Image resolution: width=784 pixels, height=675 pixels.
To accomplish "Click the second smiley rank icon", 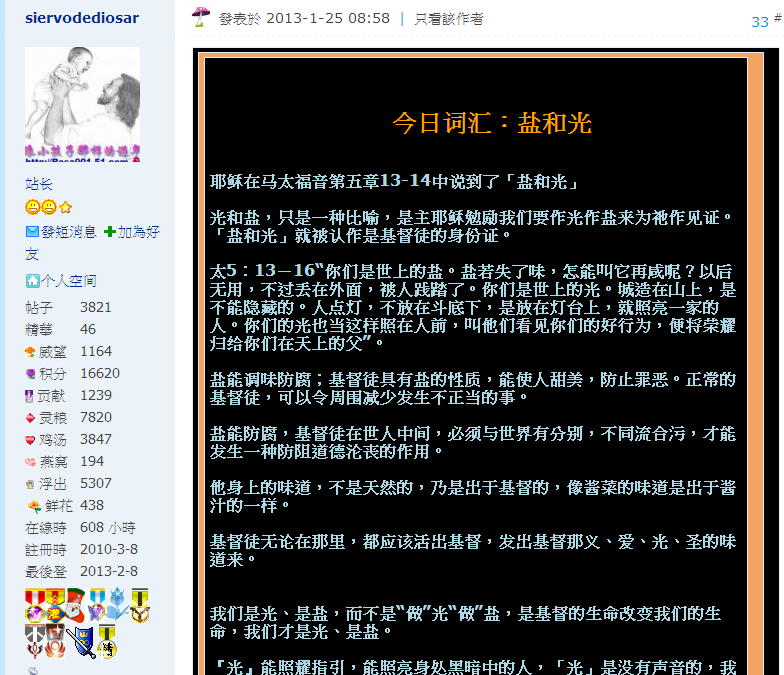I will [48, 206].
